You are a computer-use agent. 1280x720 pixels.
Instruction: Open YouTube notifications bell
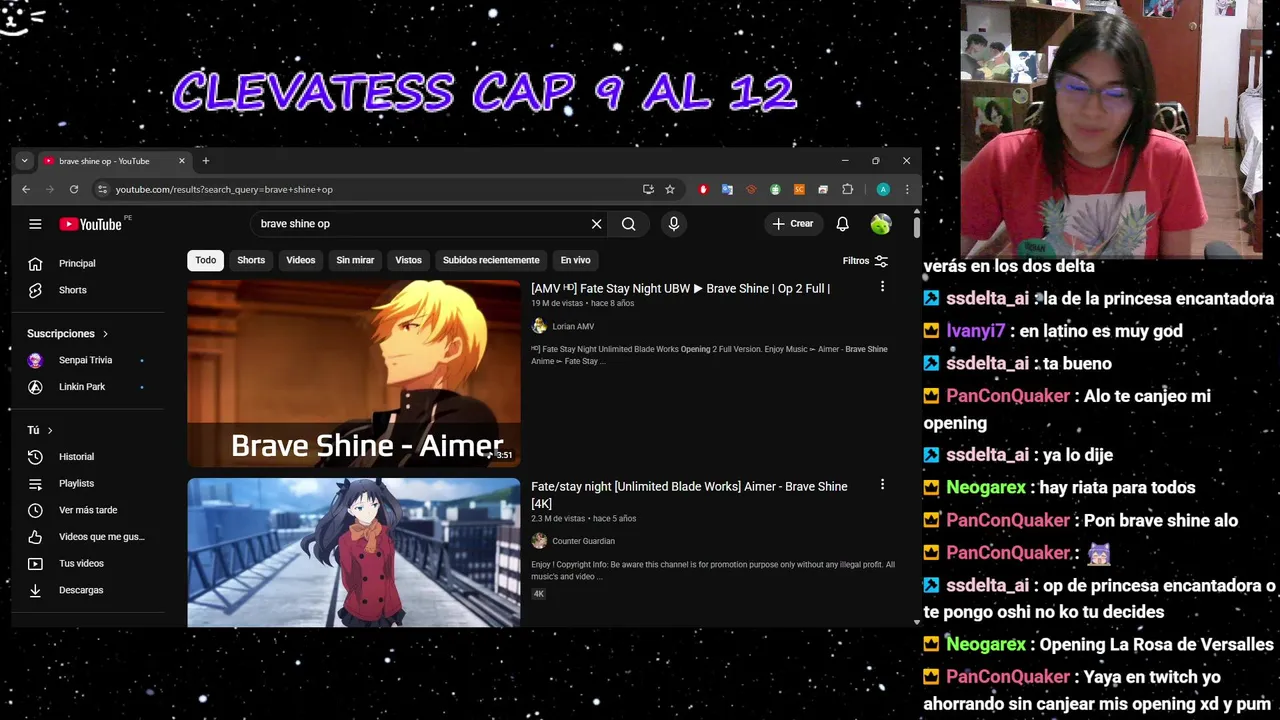tap(842, 224)
